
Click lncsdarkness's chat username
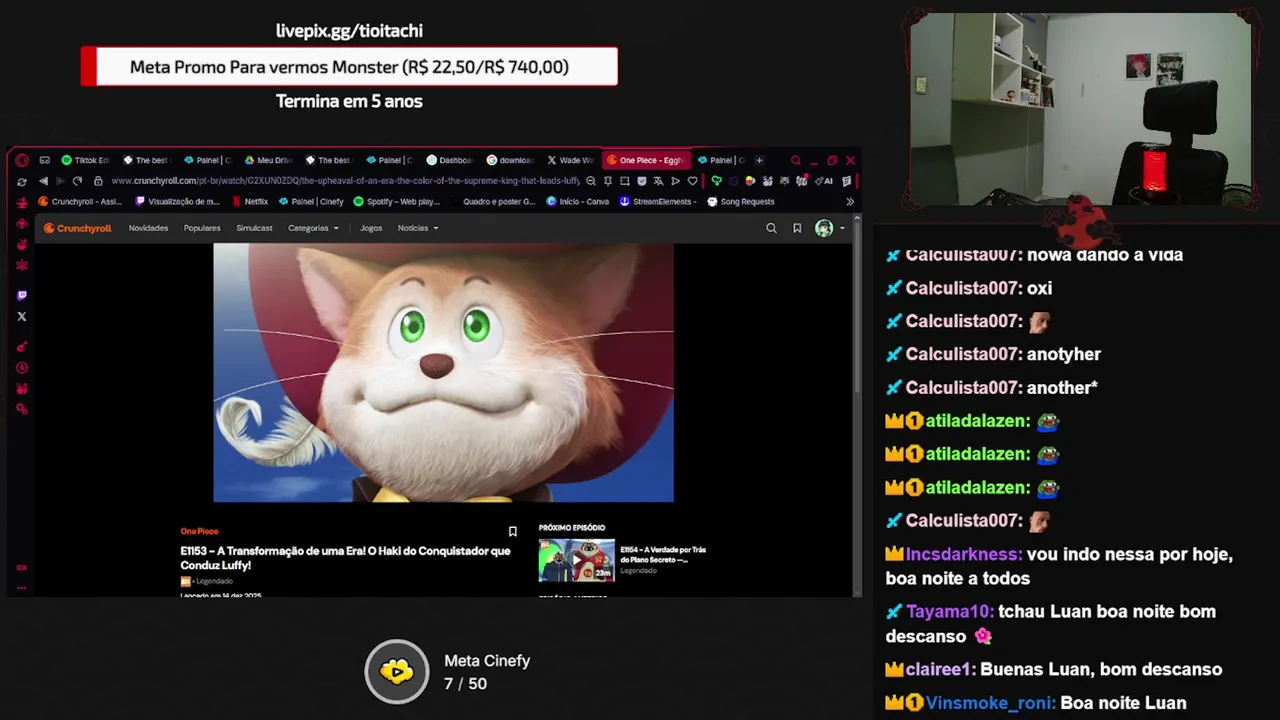pos(963,554)
